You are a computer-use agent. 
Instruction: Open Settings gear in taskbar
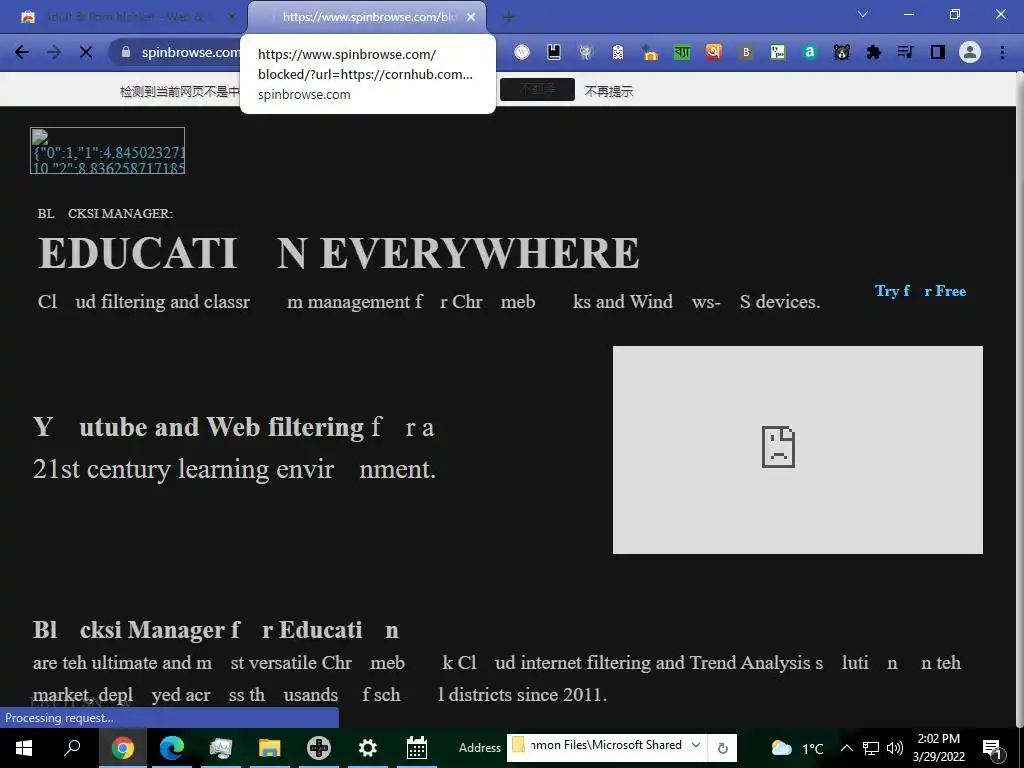tap(368, 748)
